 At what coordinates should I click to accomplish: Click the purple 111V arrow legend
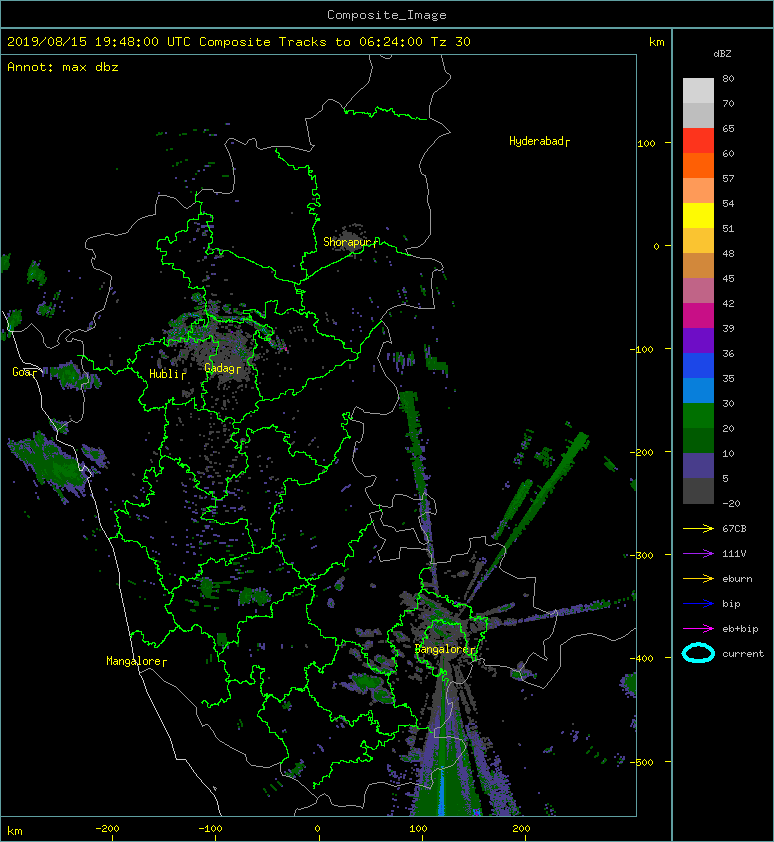coord(698,554)
